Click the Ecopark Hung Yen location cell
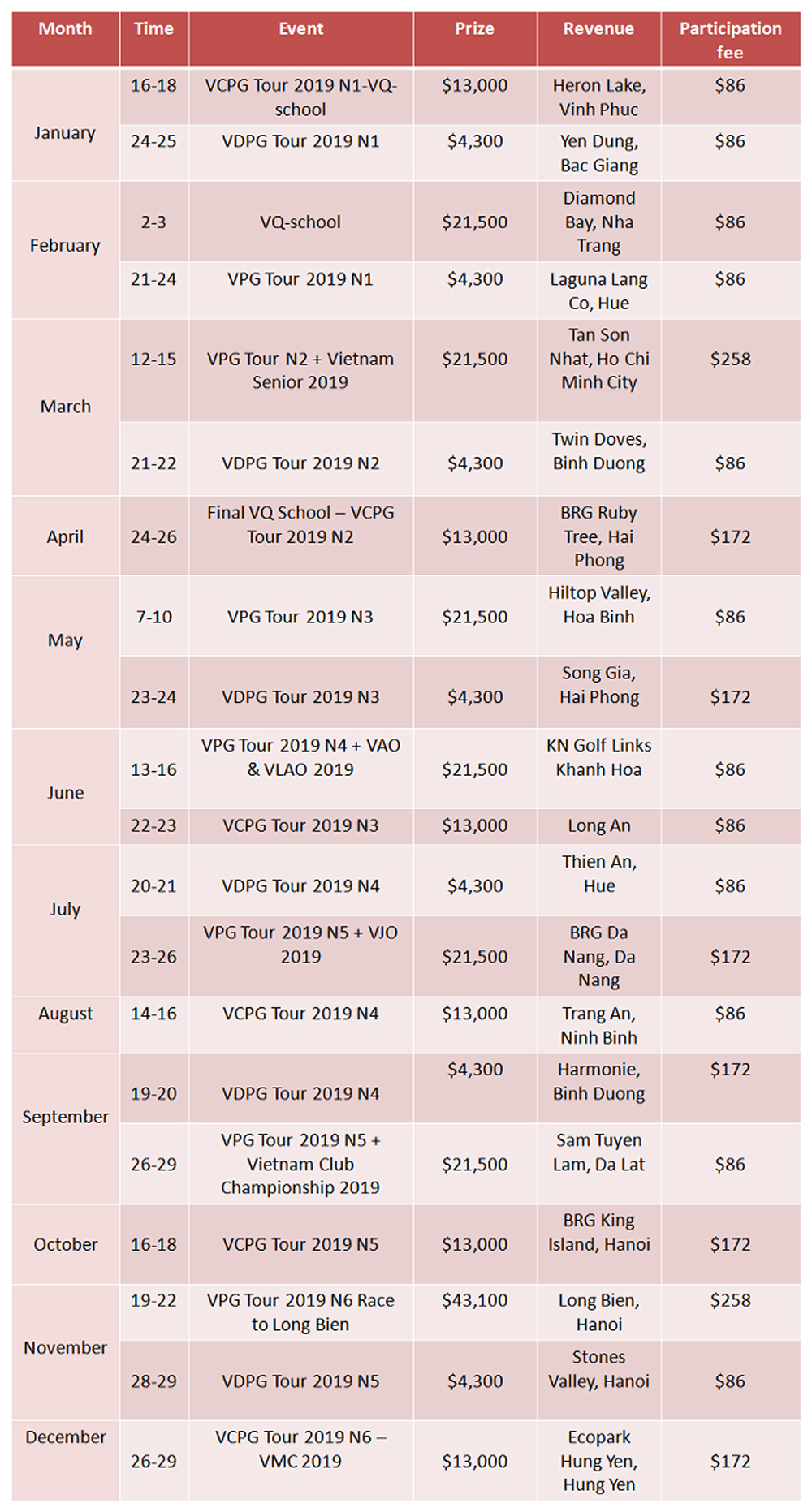 click(599, 1460)
